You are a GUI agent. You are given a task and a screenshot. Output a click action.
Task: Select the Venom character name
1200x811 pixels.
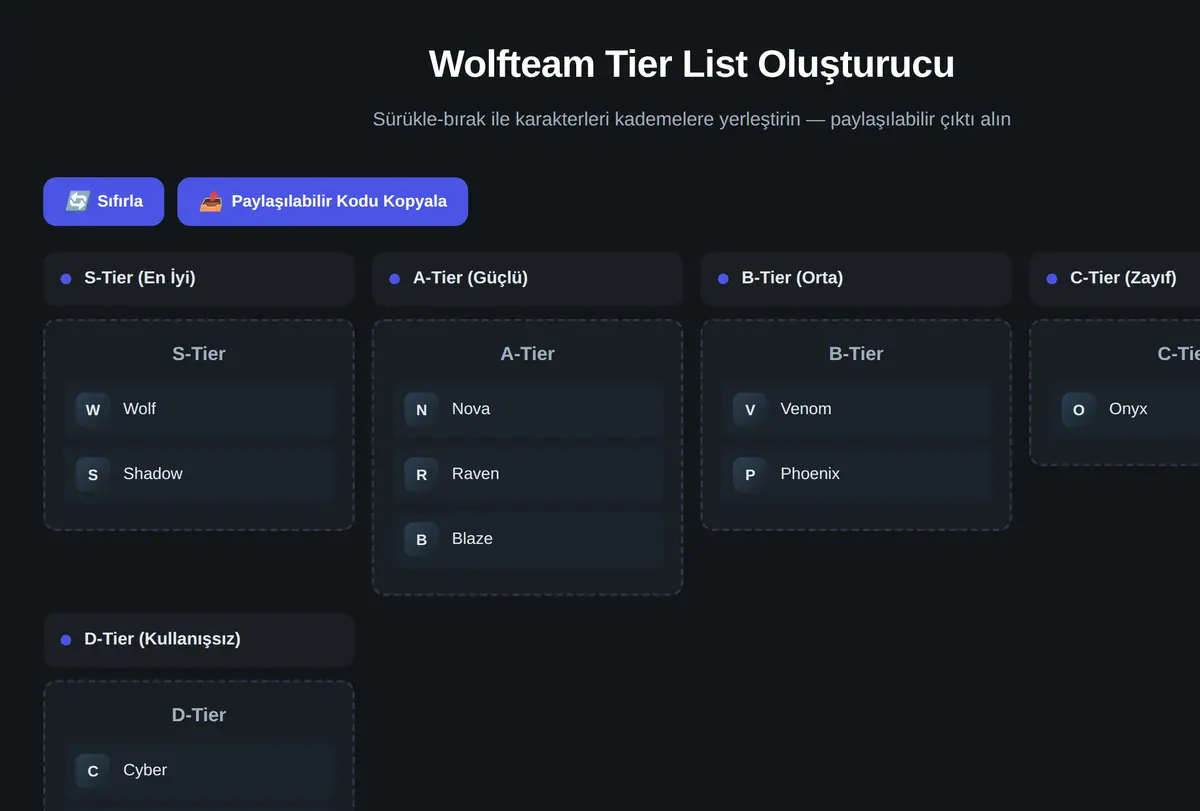pyautogui.click(x=806, y=409)
